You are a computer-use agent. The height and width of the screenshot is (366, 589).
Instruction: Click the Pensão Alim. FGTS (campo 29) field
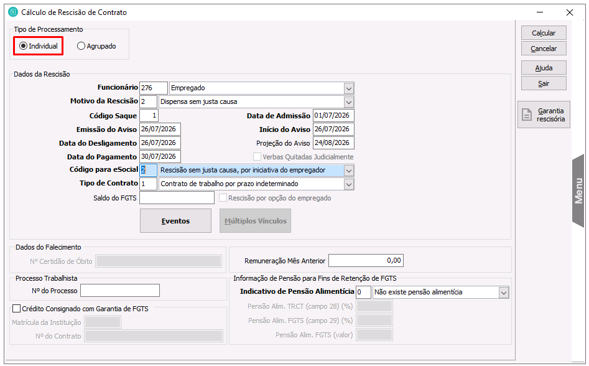pyautogui.click(x=374, y=321)
